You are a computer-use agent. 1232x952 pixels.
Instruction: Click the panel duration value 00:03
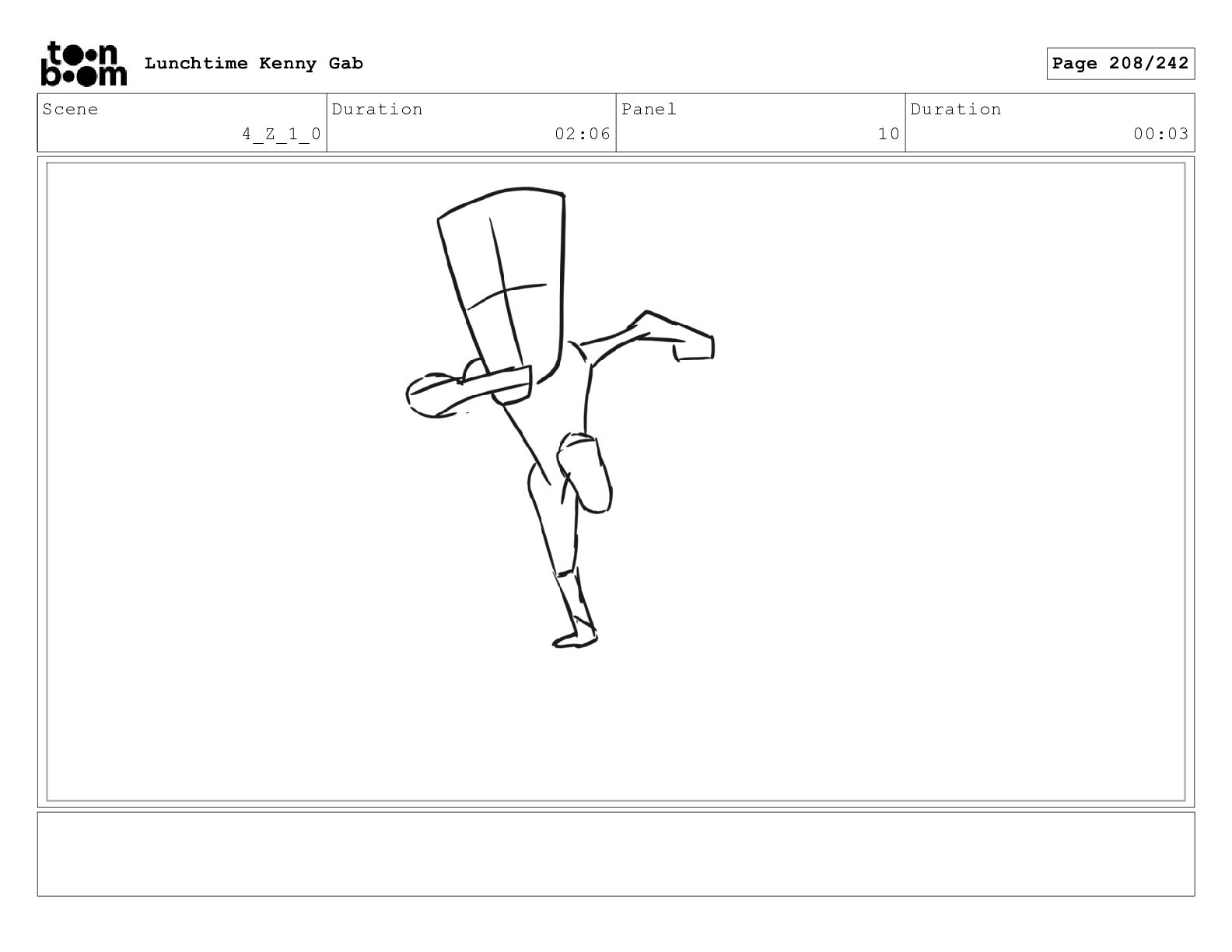(x=1161, y=134)
